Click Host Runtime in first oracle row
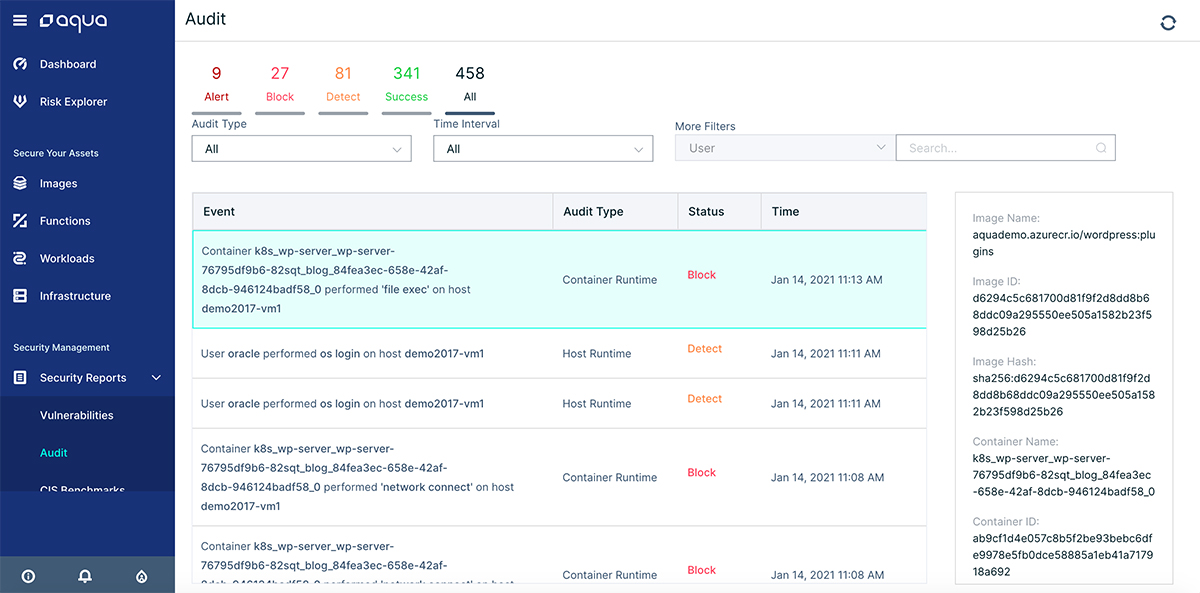The height and width of the screenshot is (593, 1200). pos(597,354)
